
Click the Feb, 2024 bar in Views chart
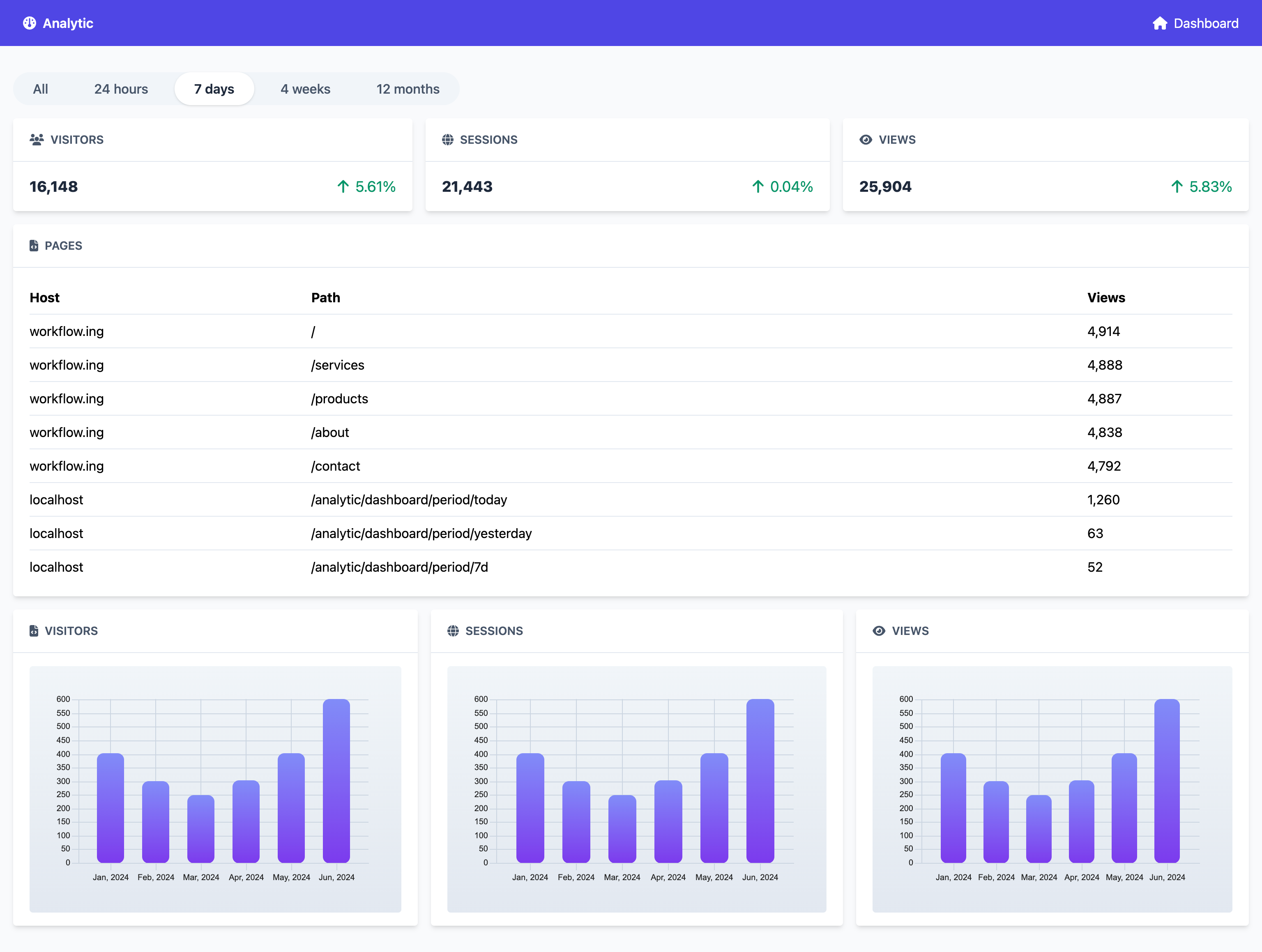point(996,822)
